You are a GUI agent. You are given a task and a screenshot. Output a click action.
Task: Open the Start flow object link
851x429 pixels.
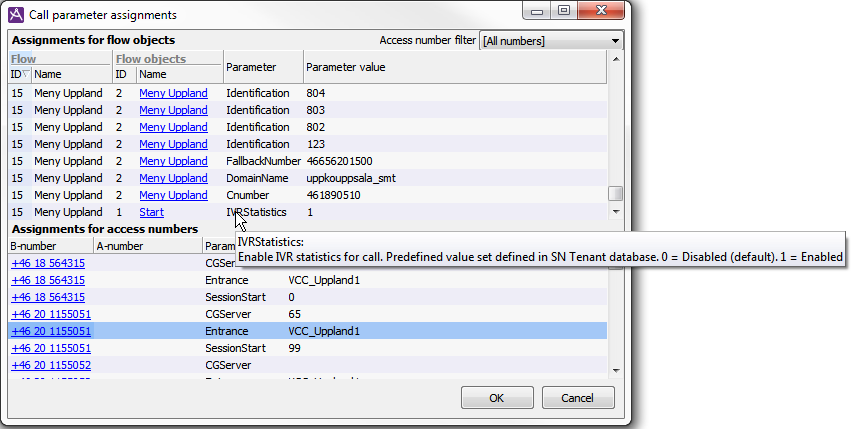click(x=151, y=212)
